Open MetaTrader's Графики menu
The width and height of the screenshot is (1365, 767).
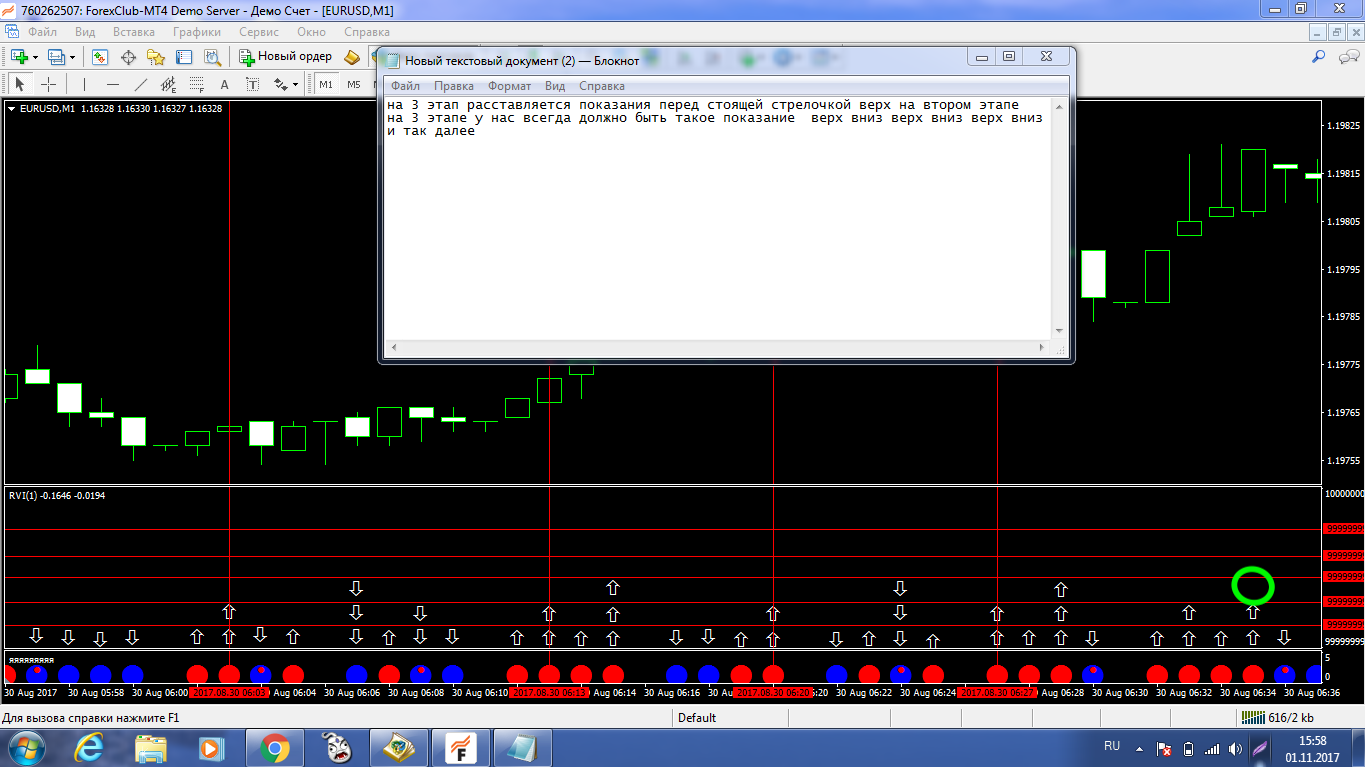197,32
